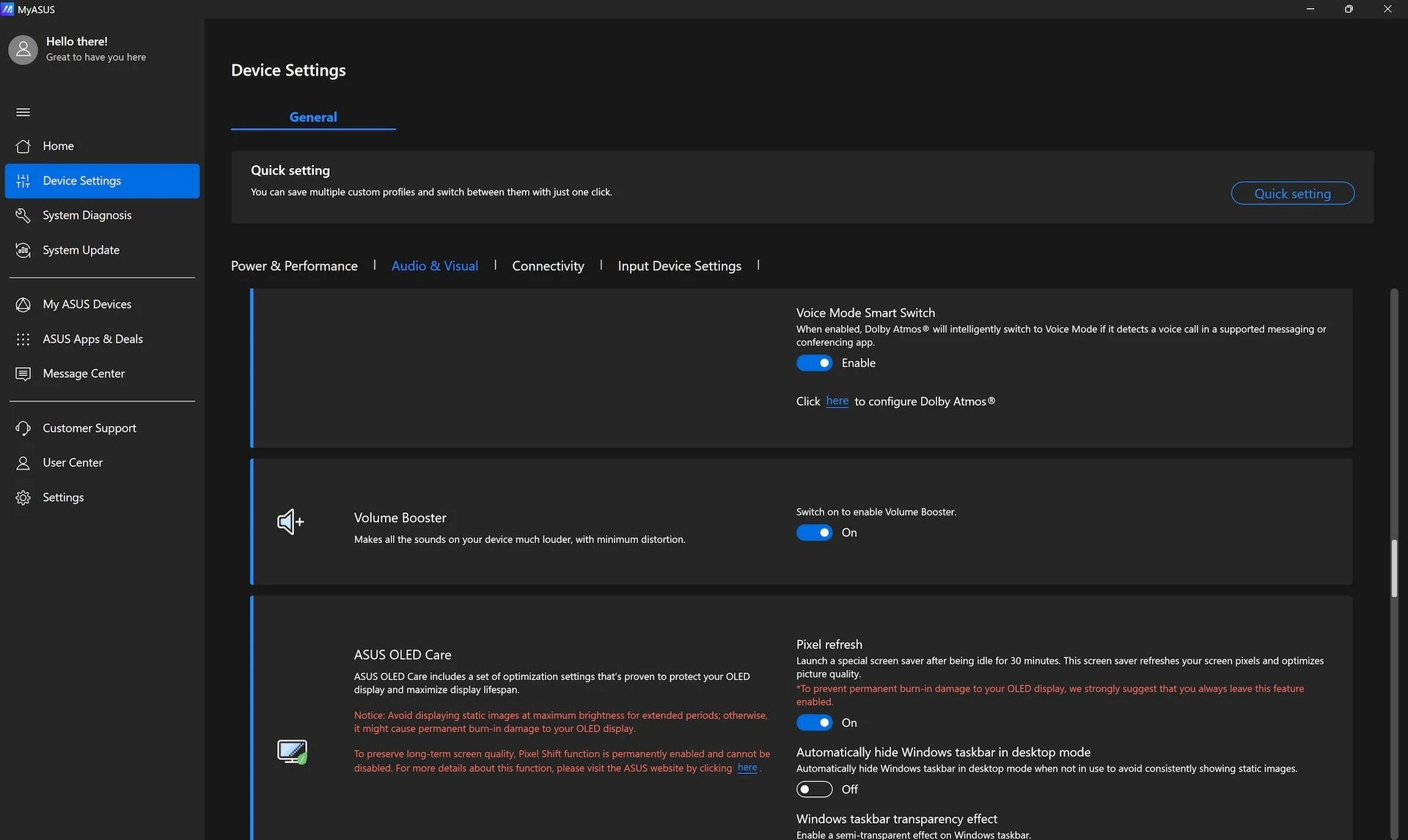Screen dimensions: 1408x840
Task: Select the General tab
Action: pos(313,117)
